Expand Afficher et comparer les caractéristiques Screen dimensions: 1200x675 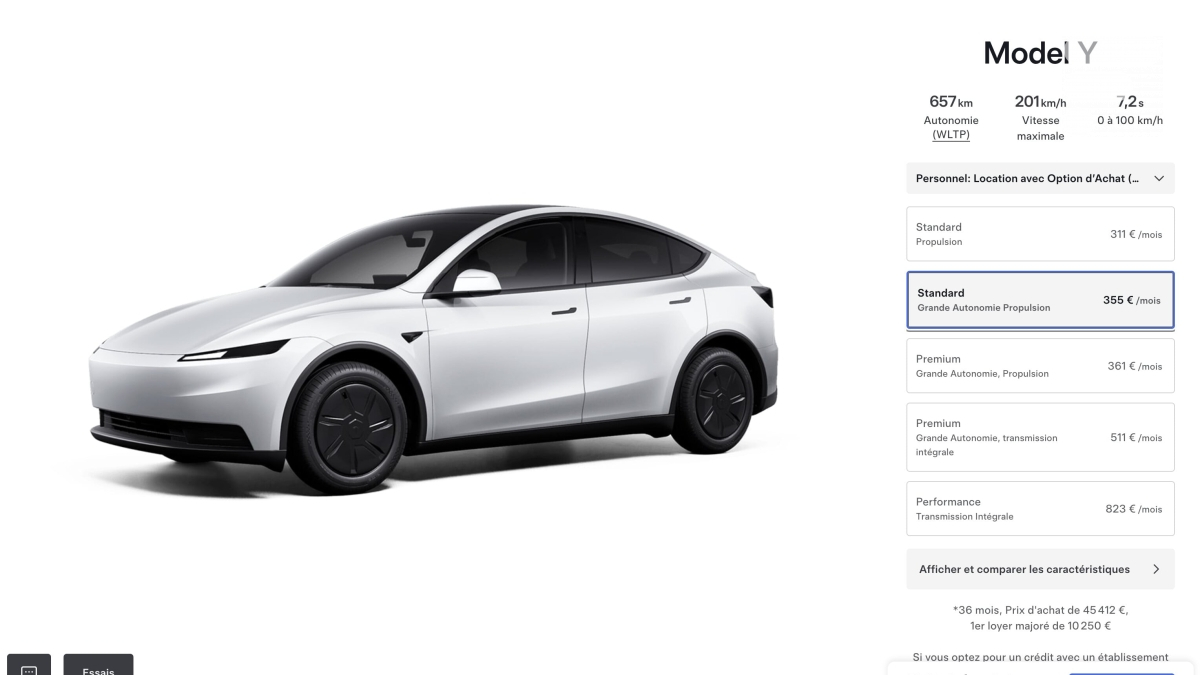click(1040, 569)
